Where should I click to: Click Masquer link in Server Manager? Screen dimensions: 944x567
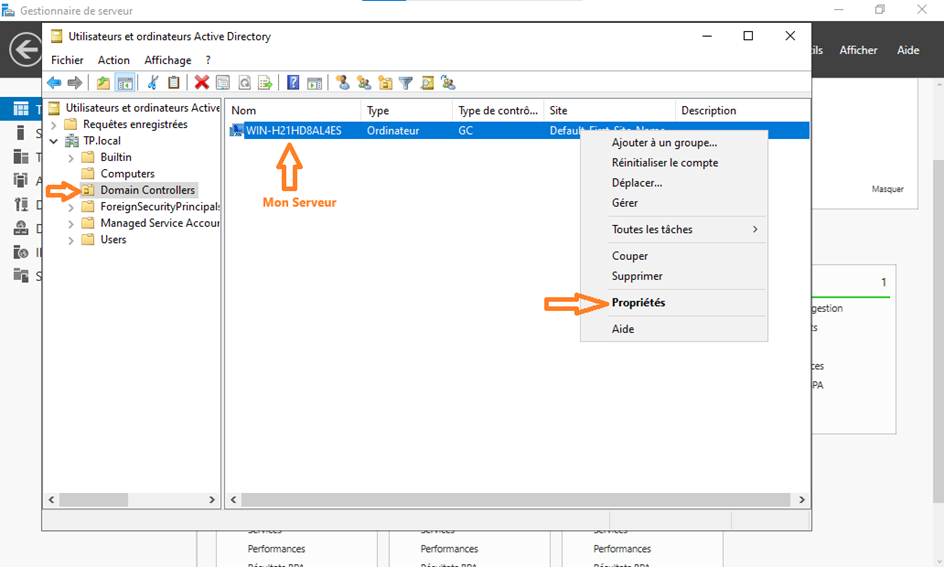coord(887,189)
